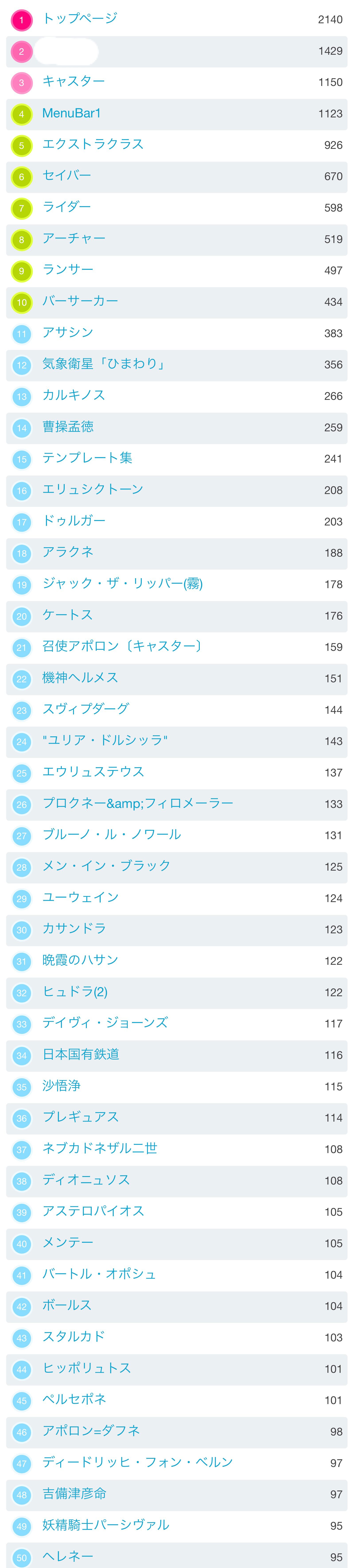Open the ネブカドネザル二世 page
Image resolution: width=357 pixels, height=1568 pixels.
[x=100, y=1149]
